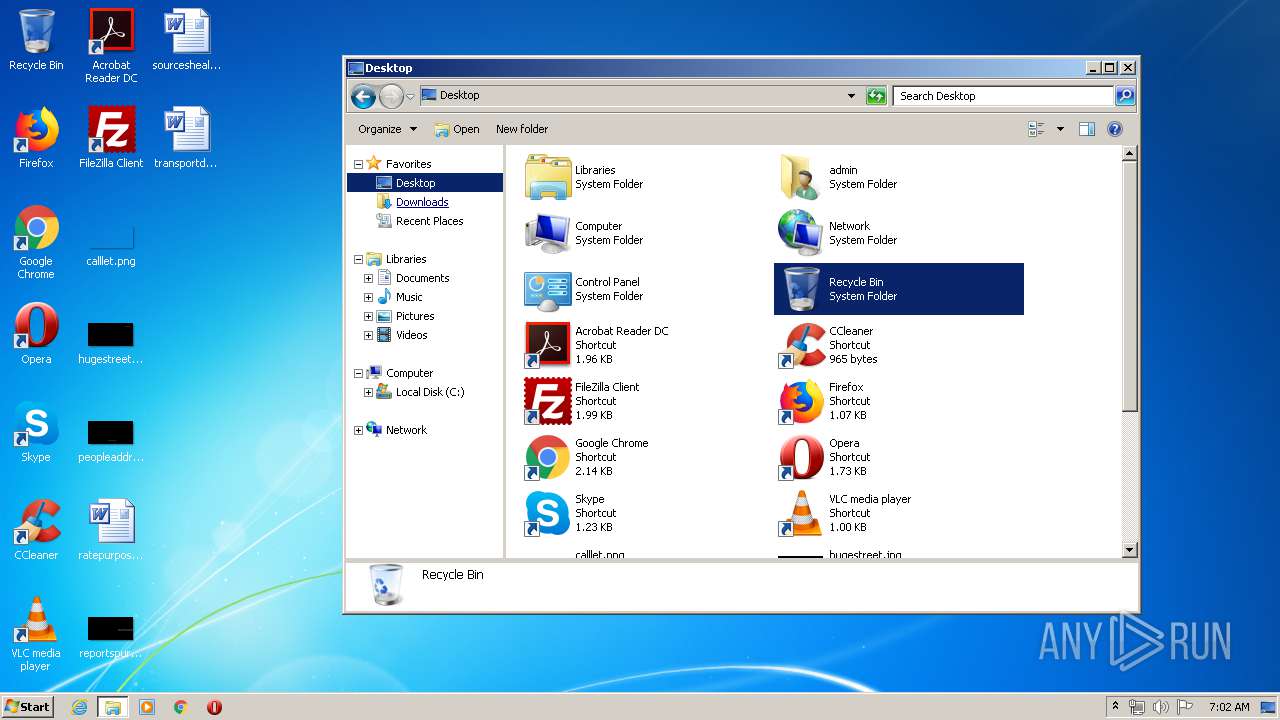Expand the Music library node

[x=368, y=297]
